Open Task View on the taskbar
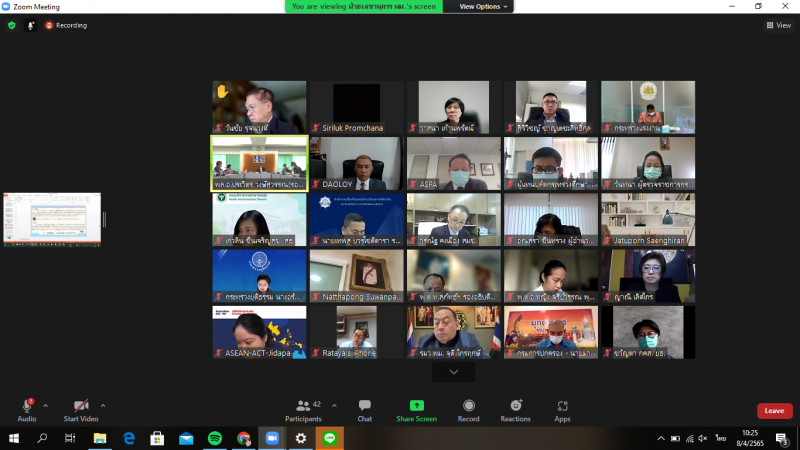The width and height of the screenshot is (800, 450). coord(70,438)
